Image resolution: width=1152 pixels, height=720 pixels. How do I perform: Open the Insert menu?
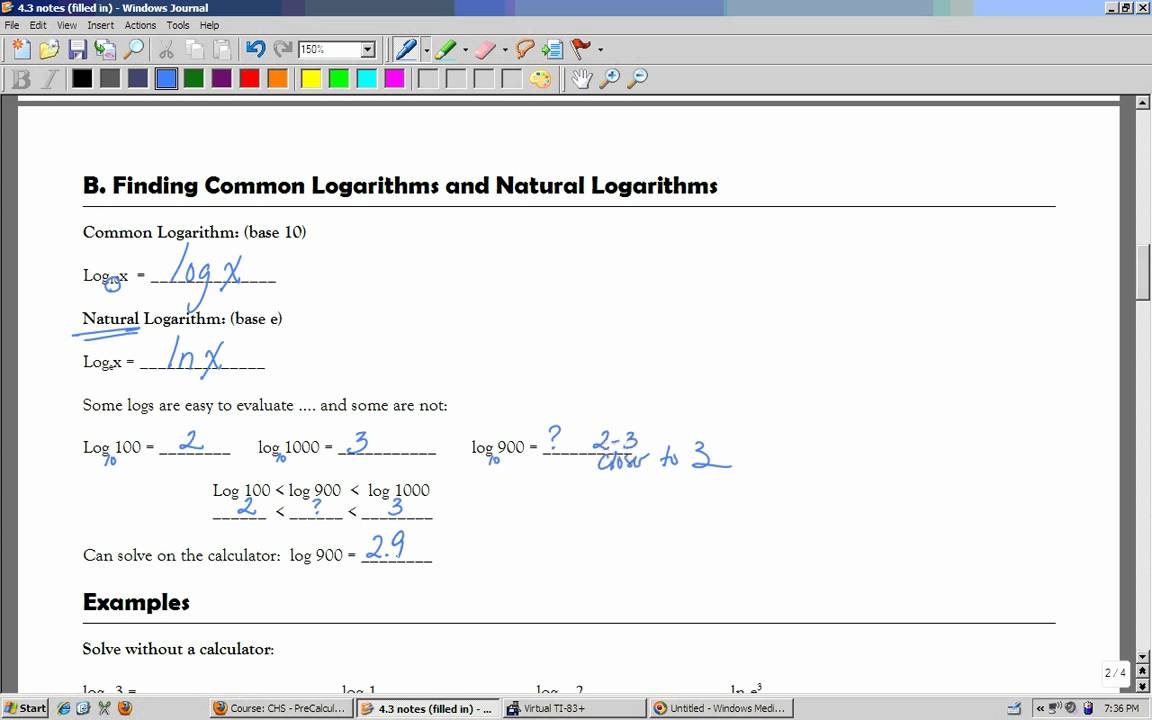coord(101,25)
